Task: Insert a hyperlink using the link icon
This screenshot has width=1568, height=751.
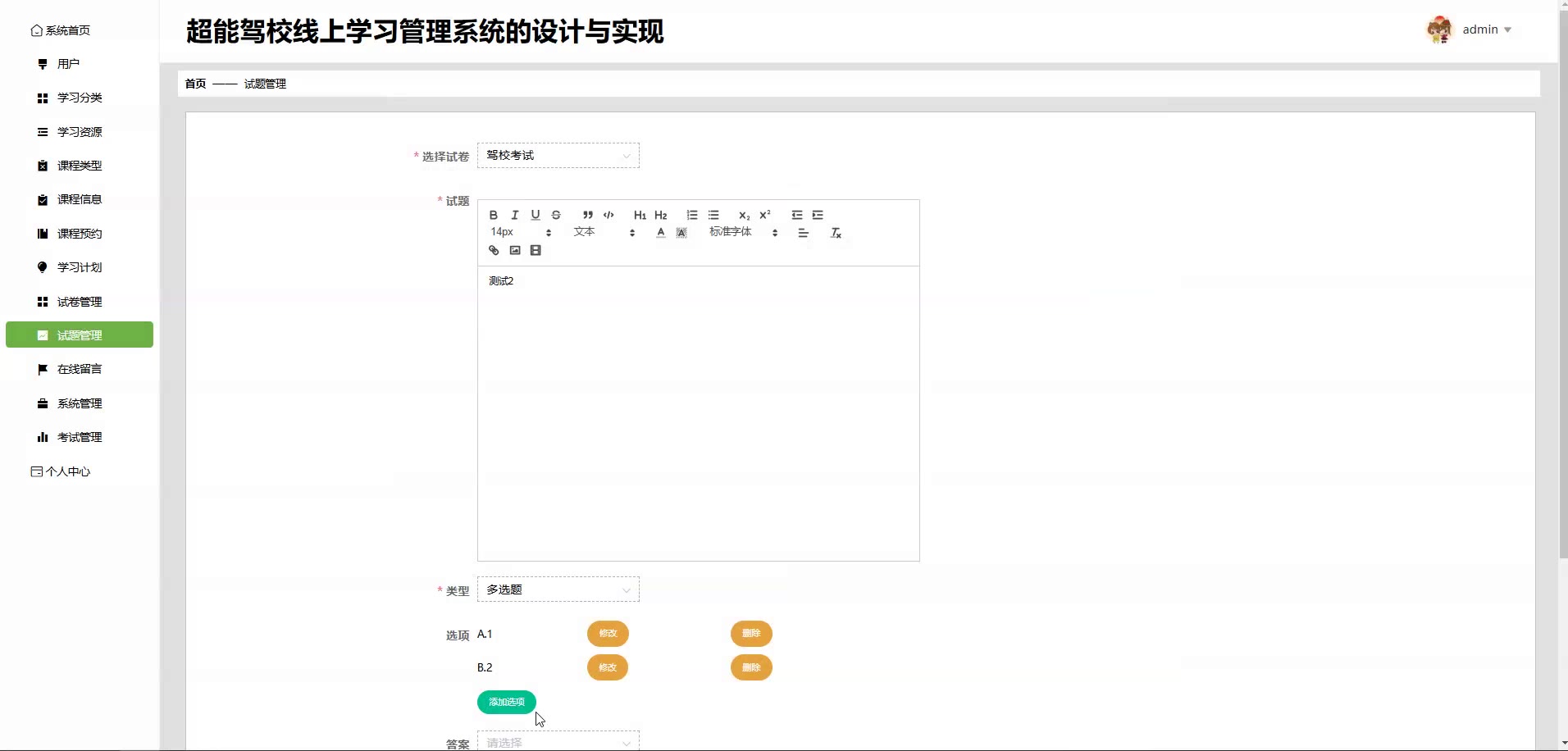Action: [x=494, y=251]
